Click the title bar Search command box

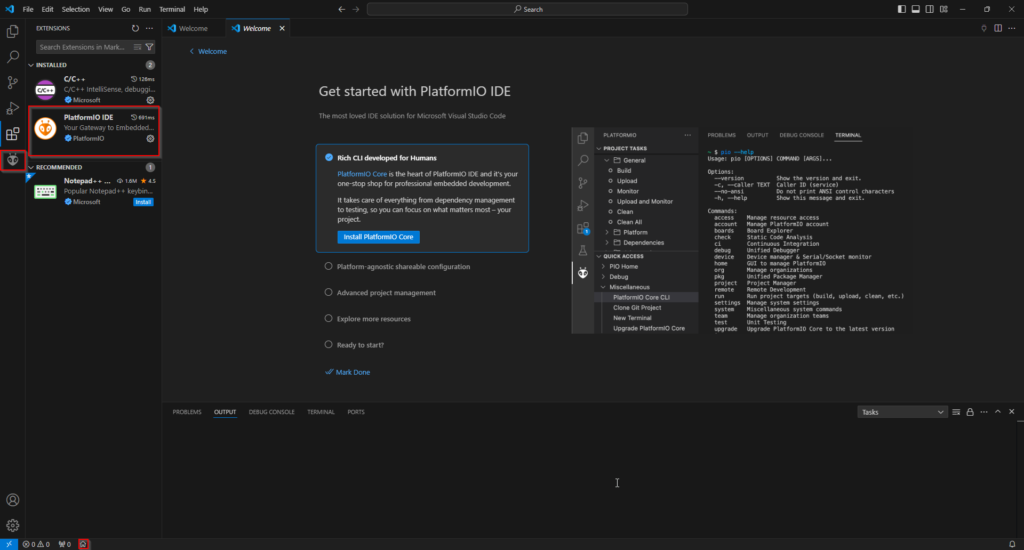pos(527,9)
